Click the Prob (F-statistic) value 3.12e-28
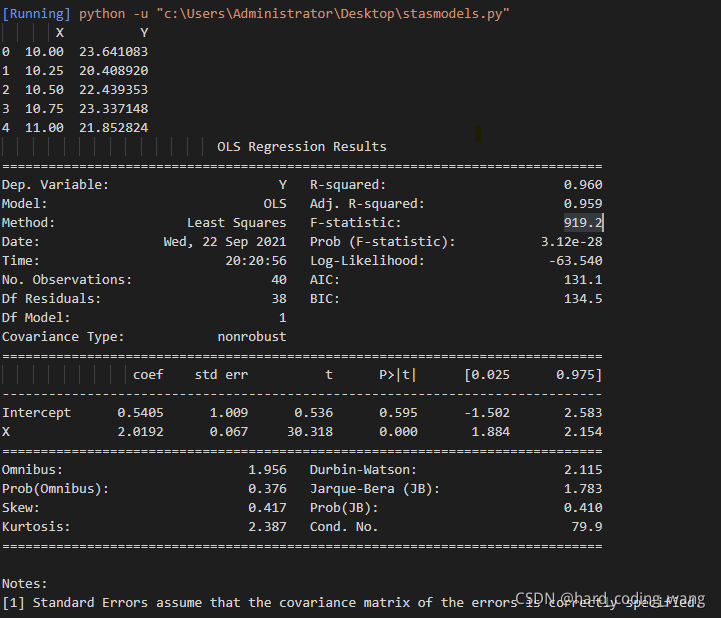 [572, 241]
